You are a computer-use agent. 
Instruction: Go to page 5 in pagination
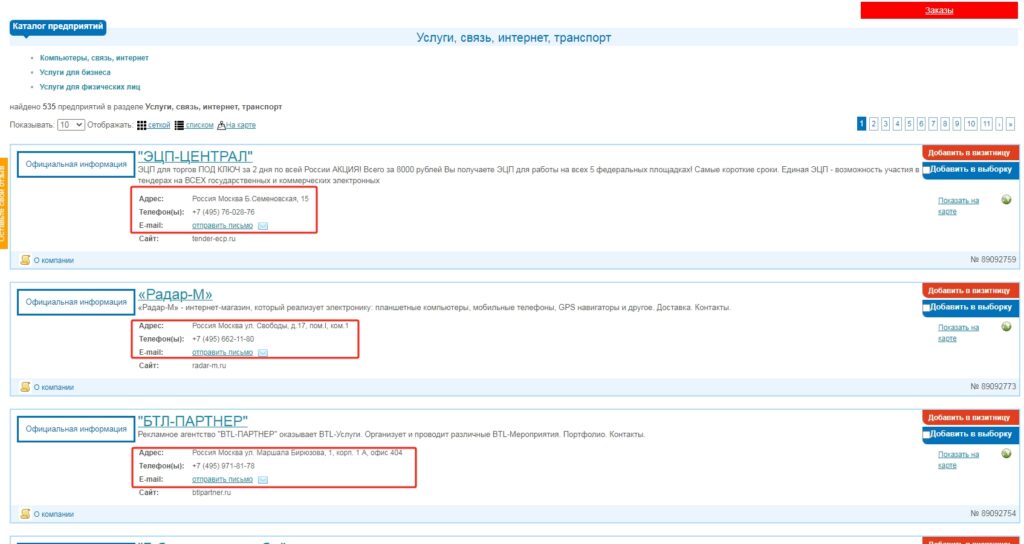tap(910, 124)
